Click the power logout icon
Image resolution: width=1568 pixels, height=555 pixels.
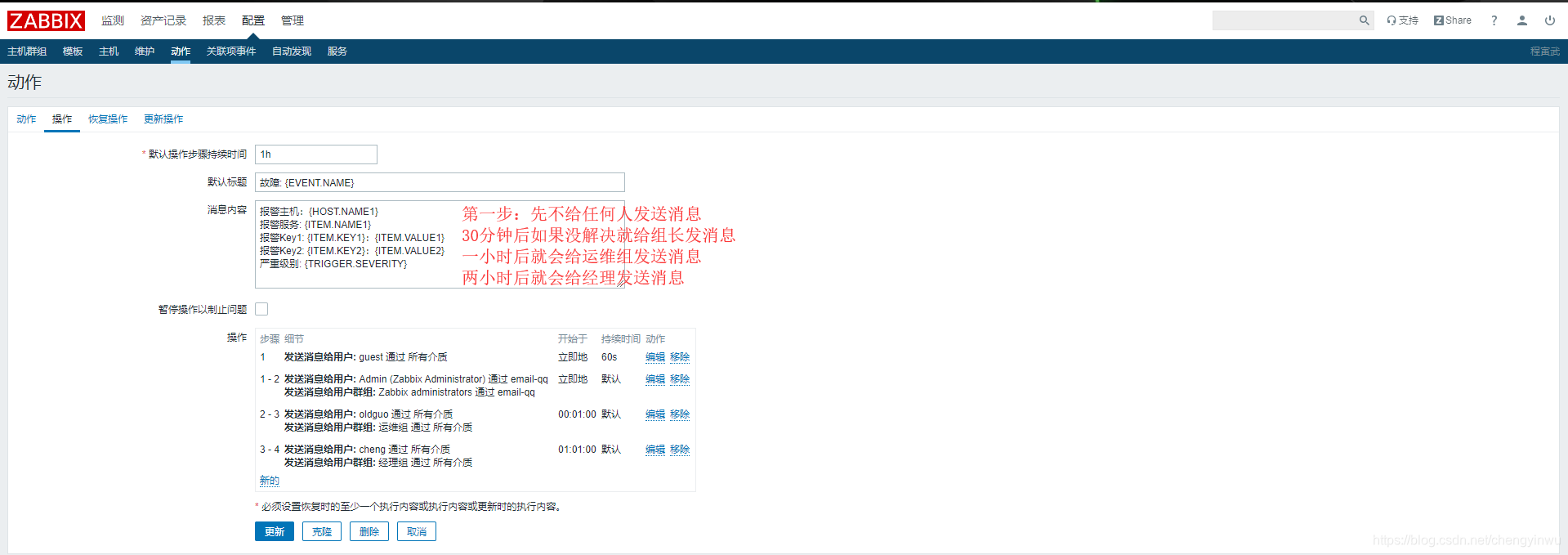(x=1549, y=20)
